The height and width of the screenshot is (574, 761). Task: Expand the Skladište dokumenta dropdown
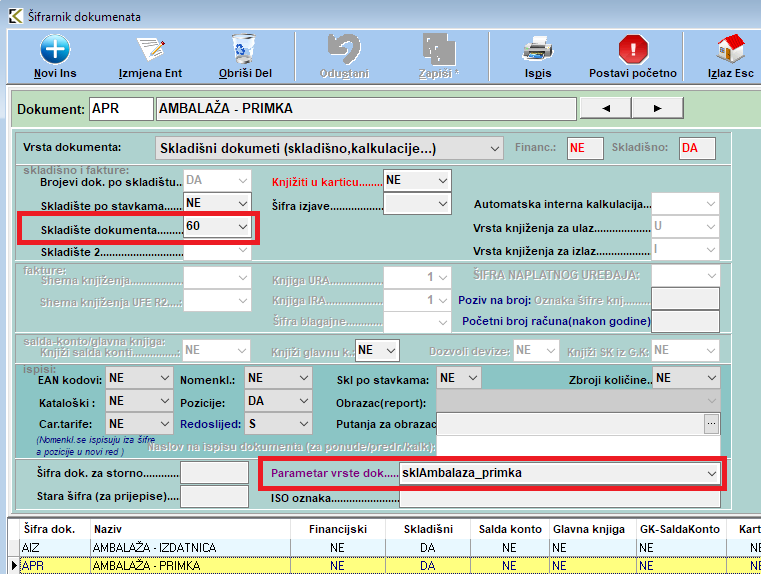pyautogui.click(x=243, y=226)
